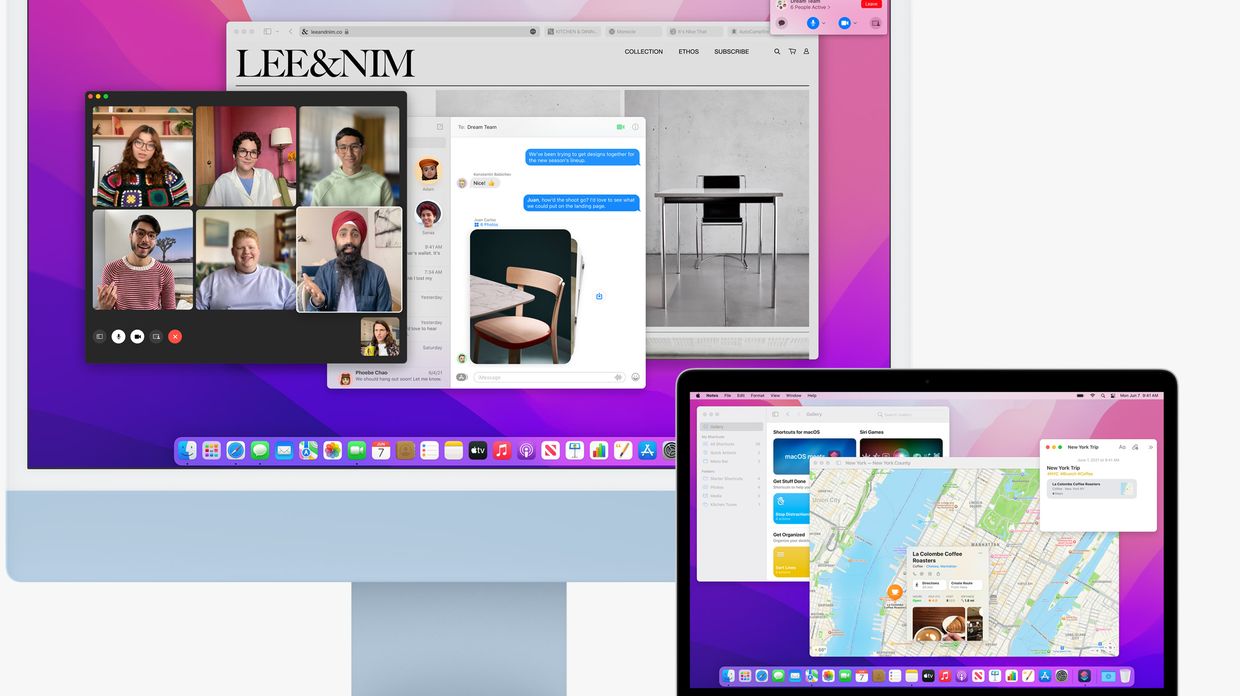Open FaceTime from the iMac dock
The height and width of the screenshot is (696, 1240).
pyautogui.click(x=357, y=451)
